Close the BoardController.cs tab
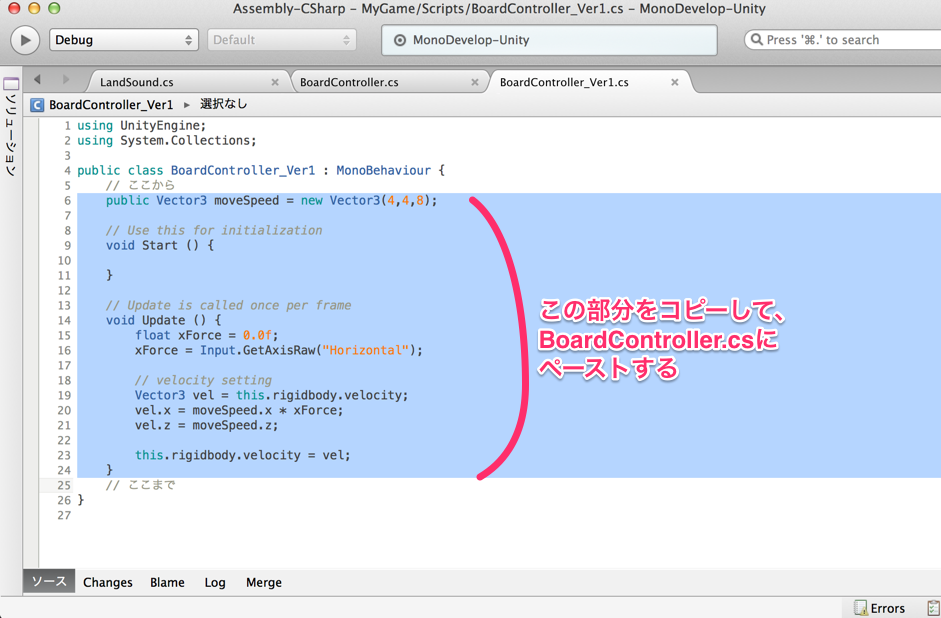This screenshot has height=618, width=941. point(475,82)
